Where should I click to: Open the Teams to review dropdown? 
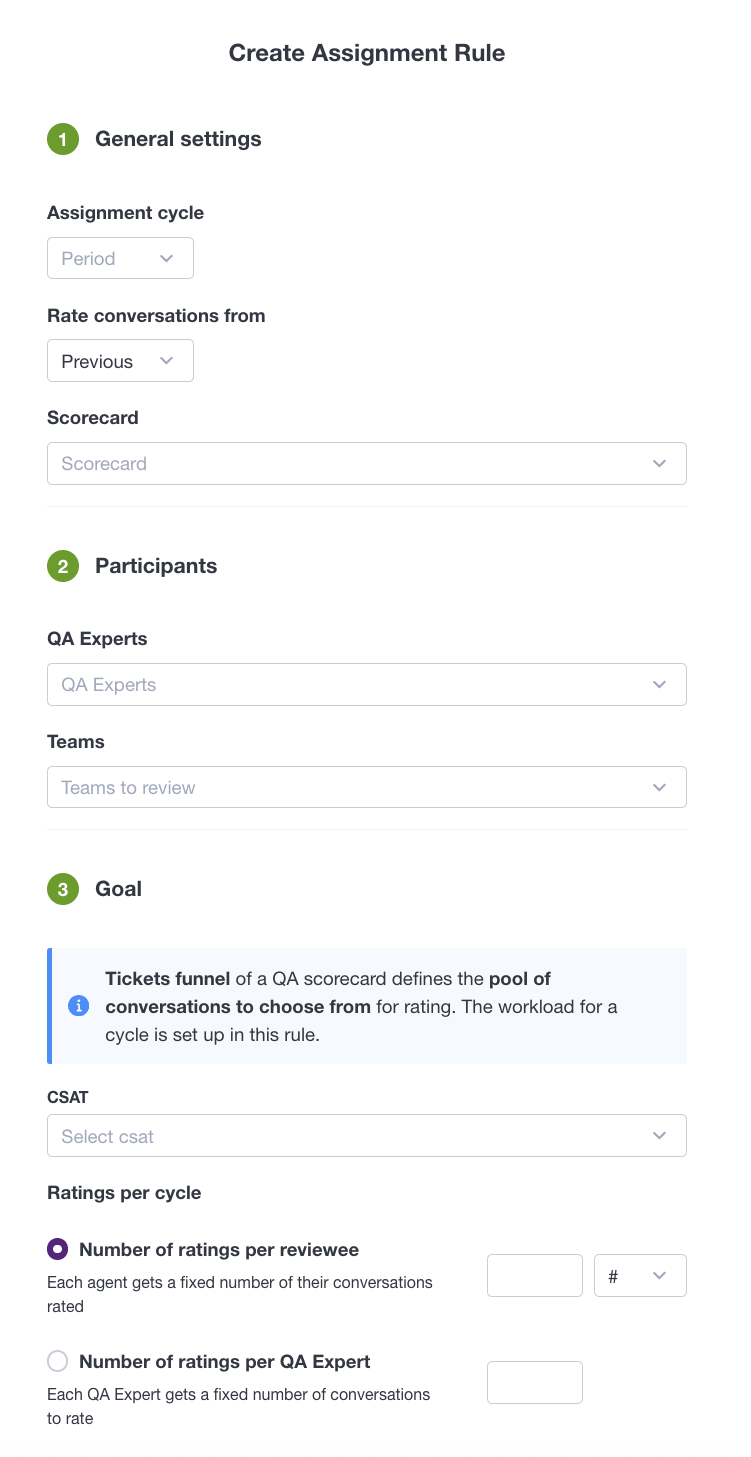367,788
